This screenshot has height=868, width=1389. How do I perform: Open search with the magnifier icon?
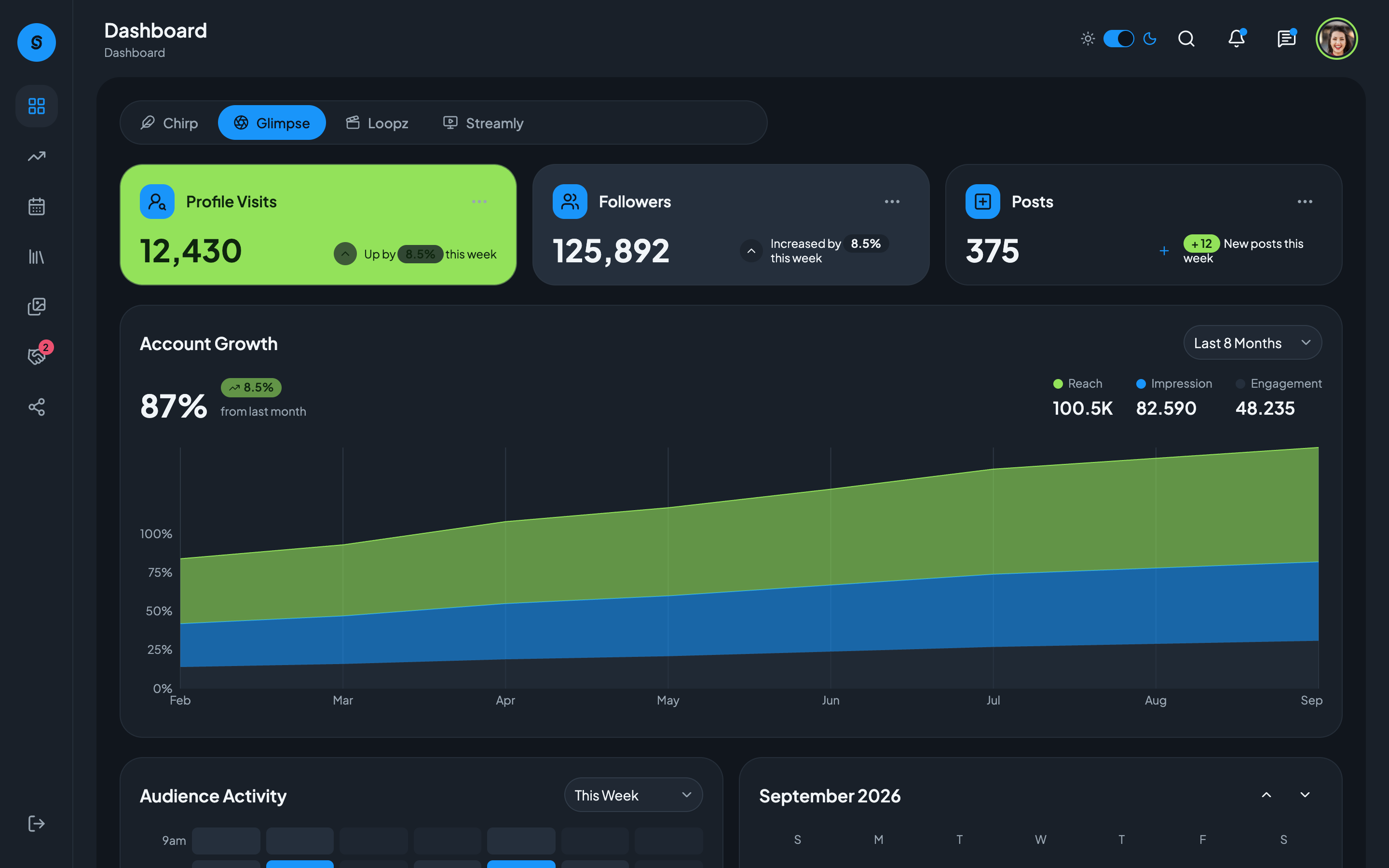pos(1186,39)
